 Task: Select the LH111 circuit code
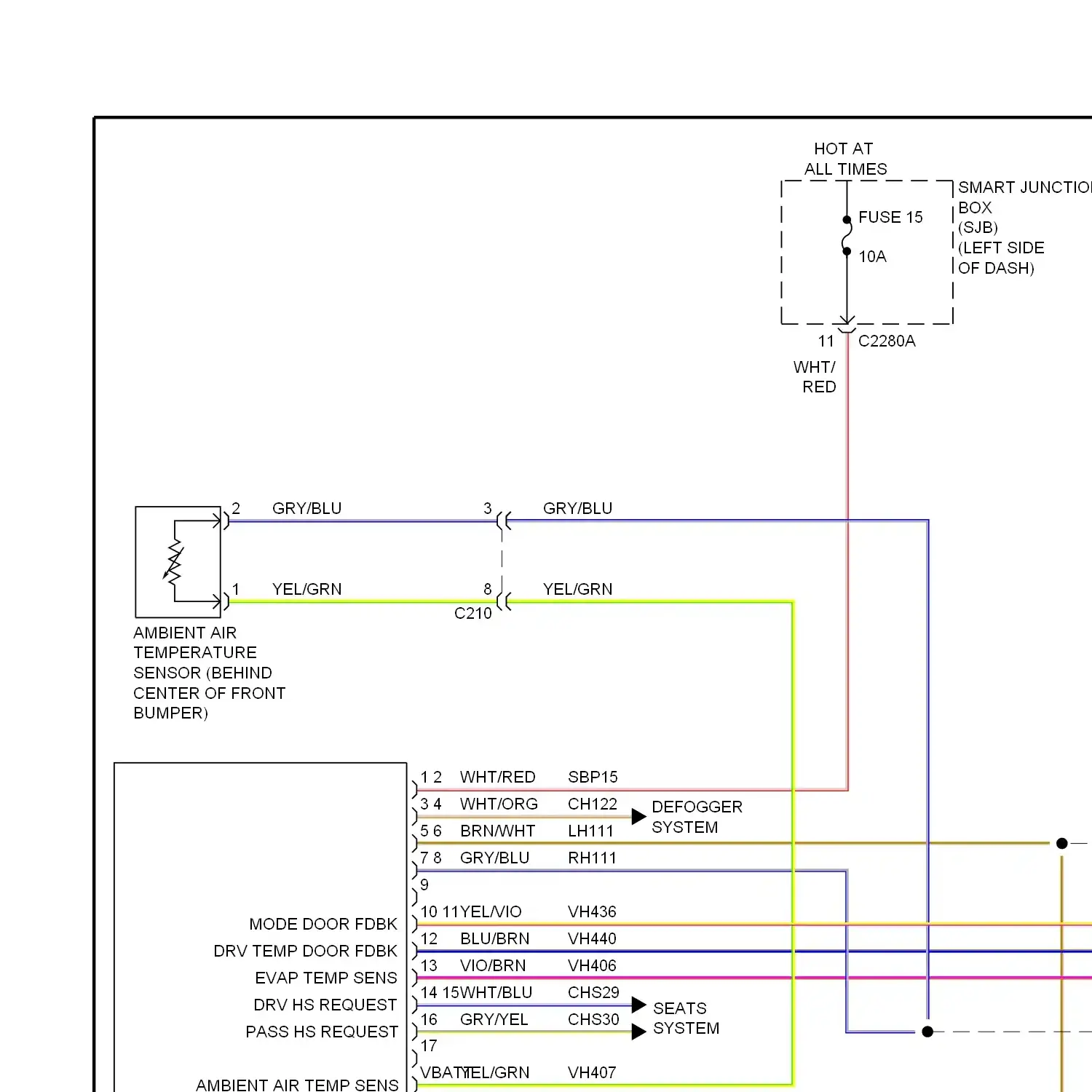590,831
